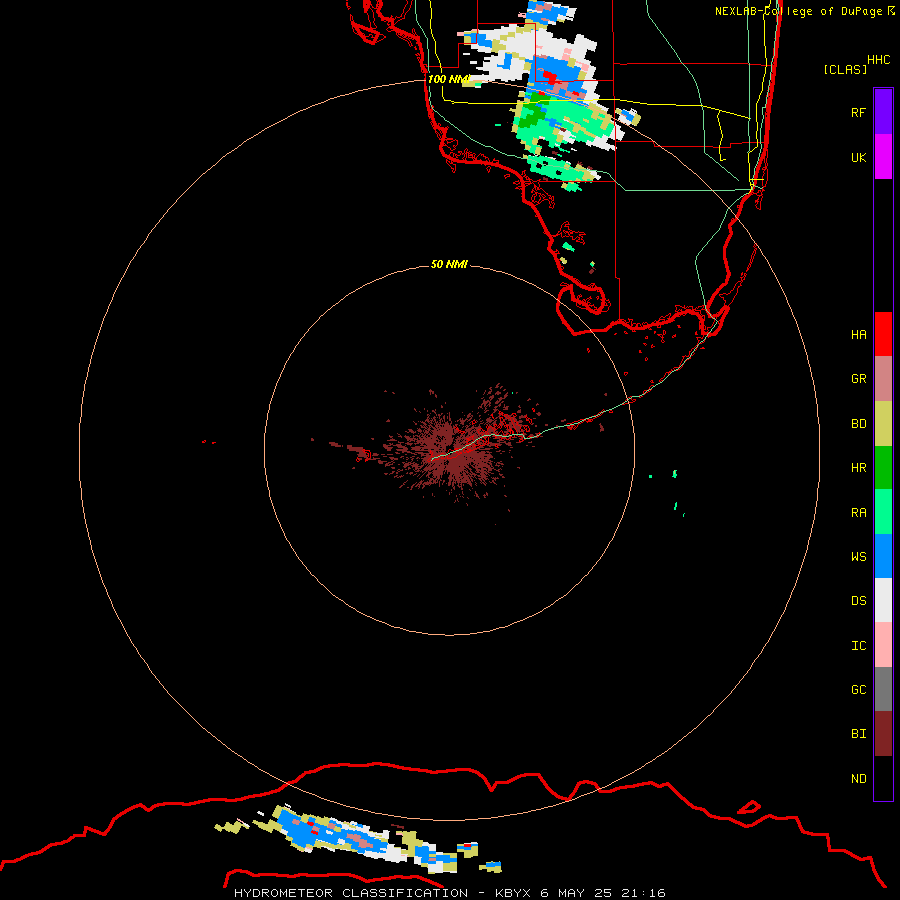This screenshot has width=900, height=900.
Task: Click the GR legend color swatch
Action: [x=883, y=379]
